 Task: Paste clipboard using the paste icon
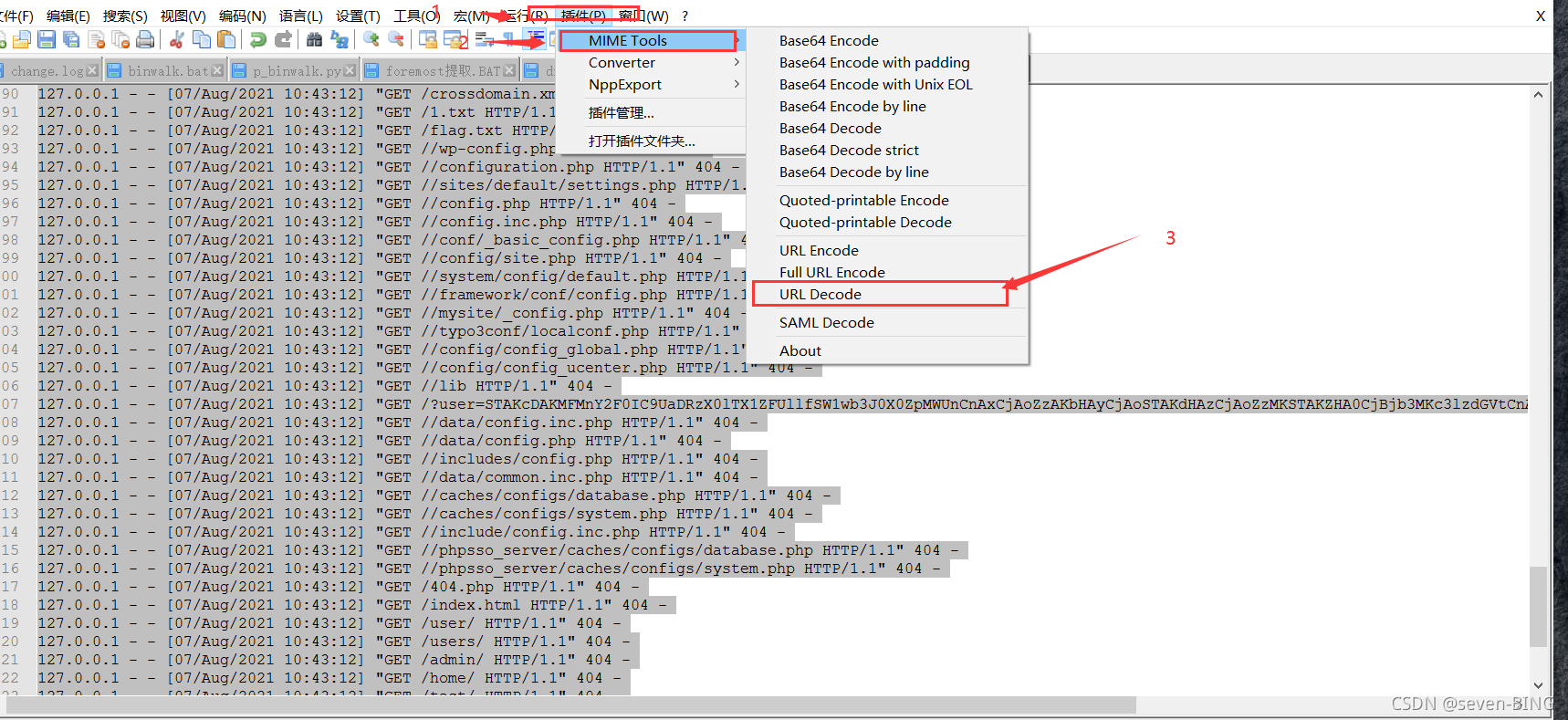pos(226,39)
